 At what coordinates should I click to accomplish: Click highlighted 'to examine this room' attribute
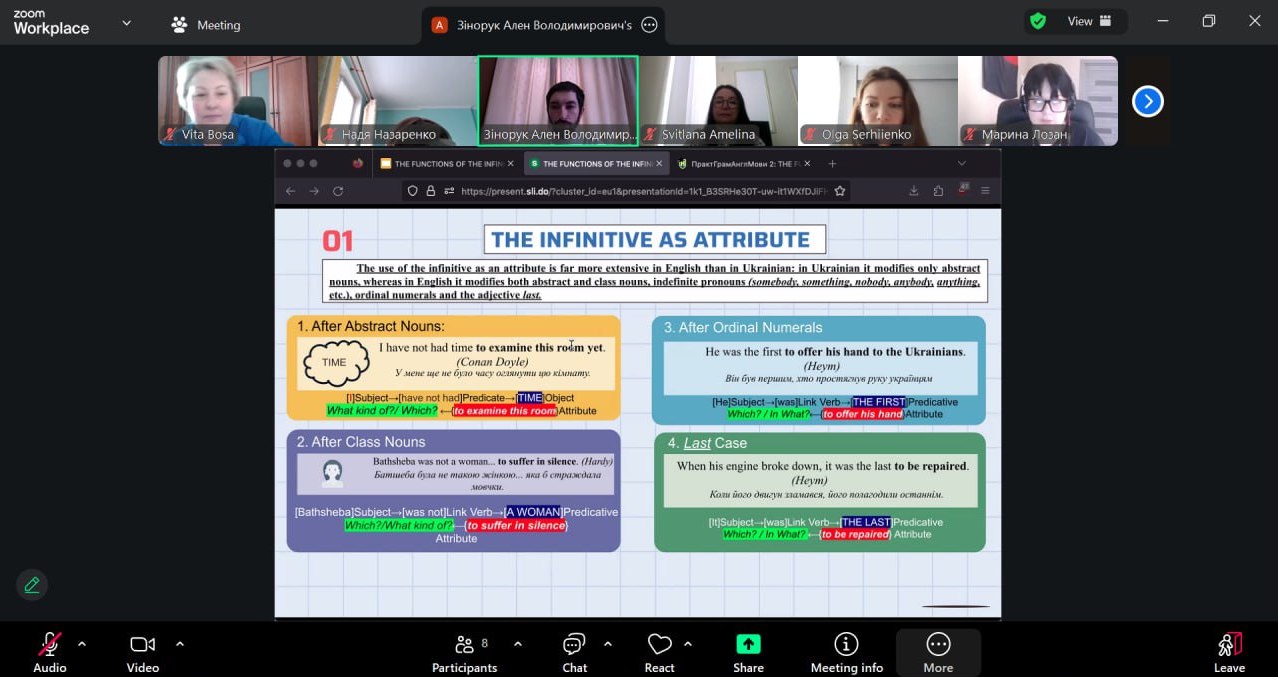(504, 411)
